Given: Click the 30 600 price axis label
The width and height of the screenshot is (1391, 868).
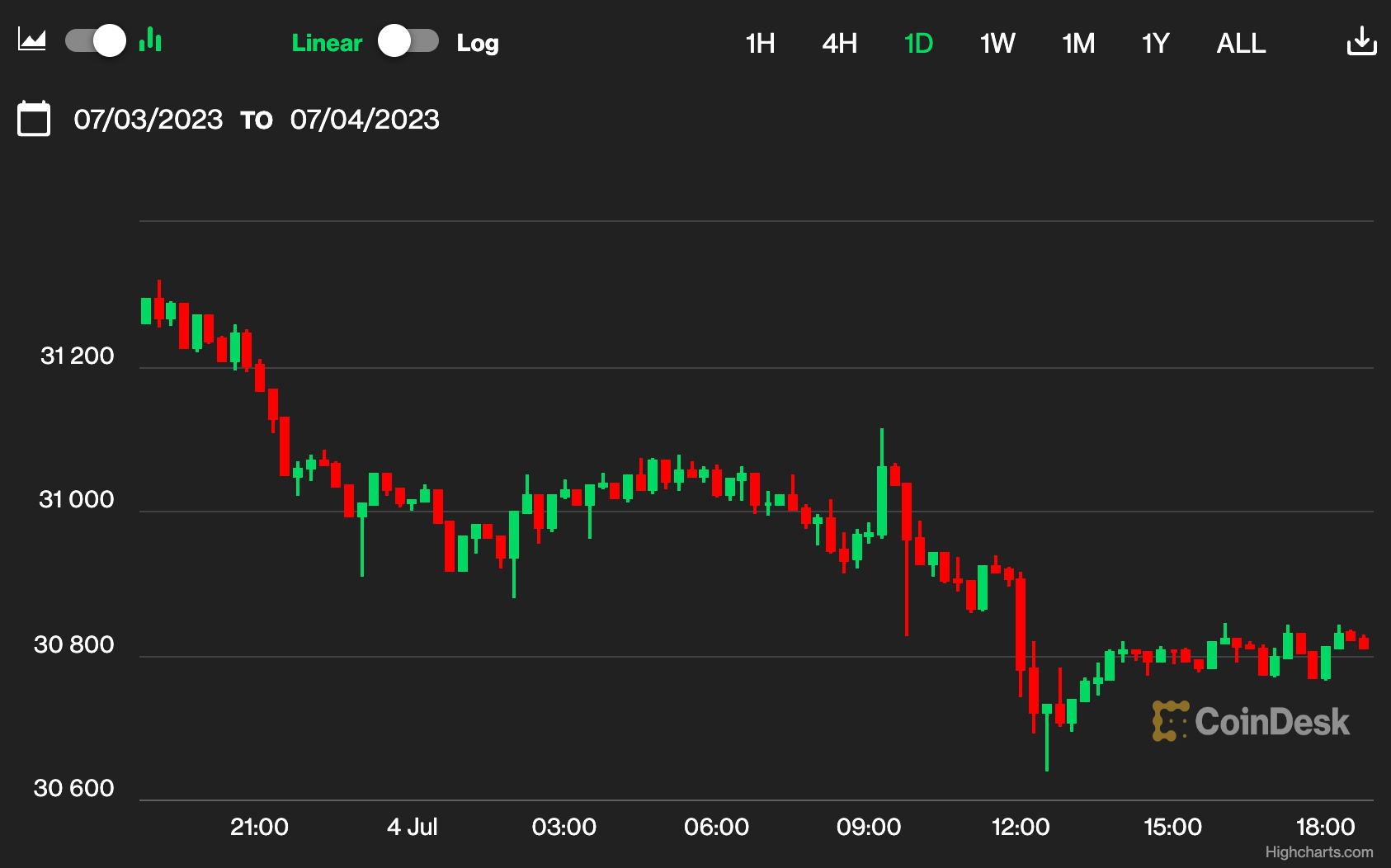Looking at the screenshot, I should [x=74, y=788].
